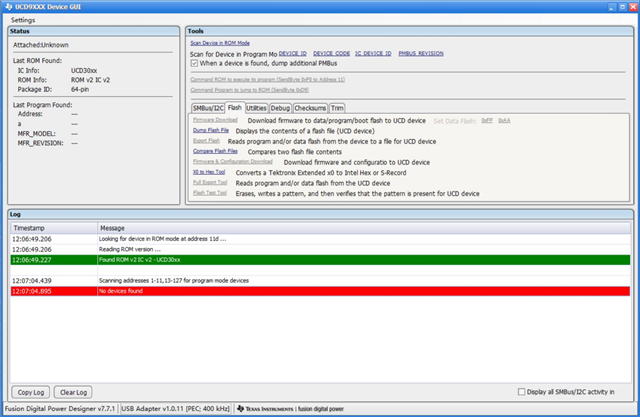Enable Display all SMBus/I2C activity checkbox
The image size is (640, 417).
point(521,392)
